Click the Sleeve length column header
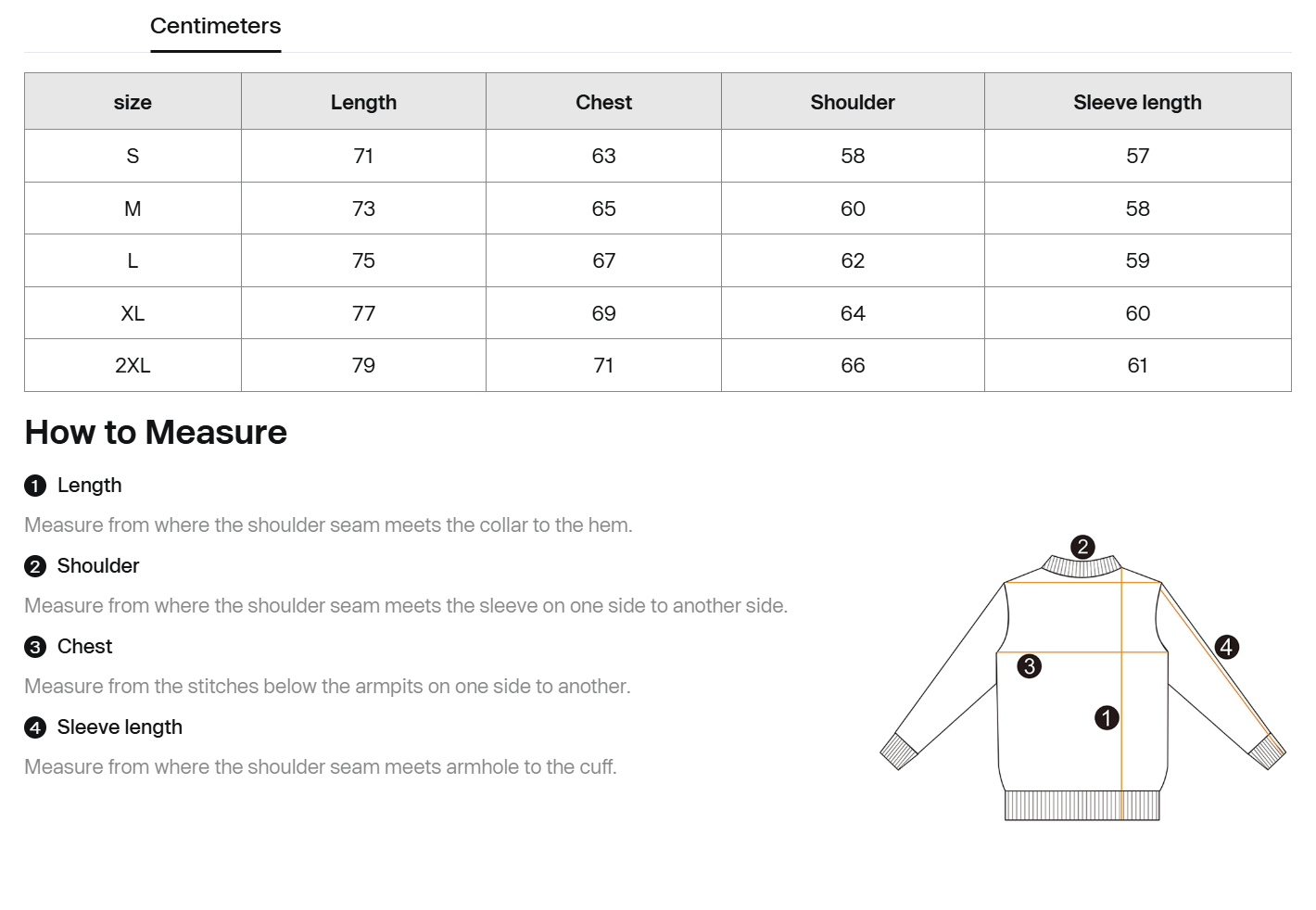 1137,102
